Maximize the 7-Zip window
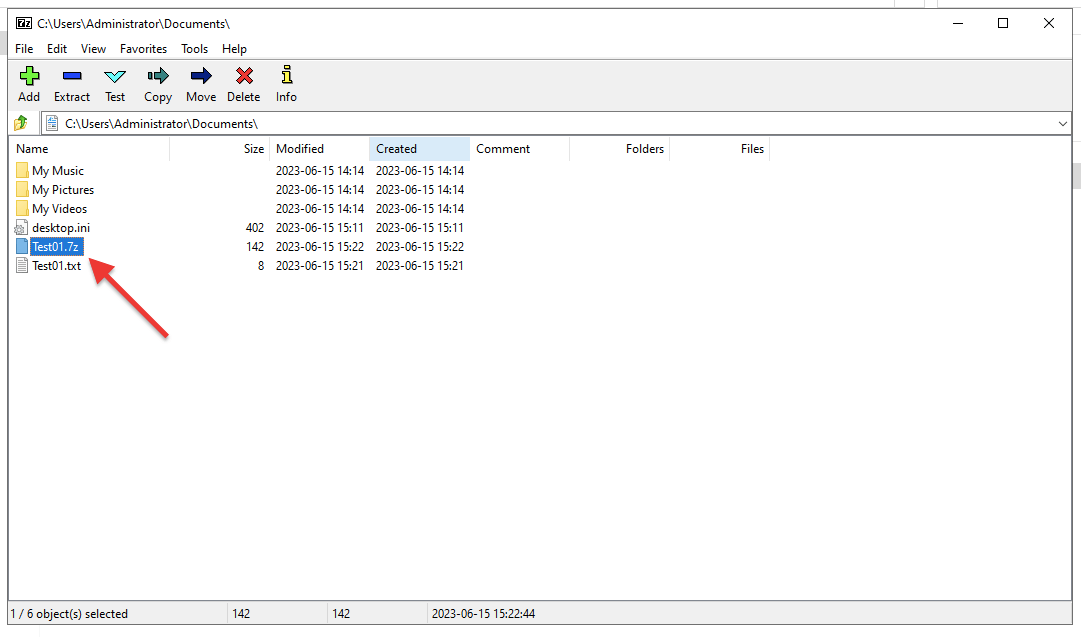Viewport: 1081px width, 637px height. coord(1003,23)
